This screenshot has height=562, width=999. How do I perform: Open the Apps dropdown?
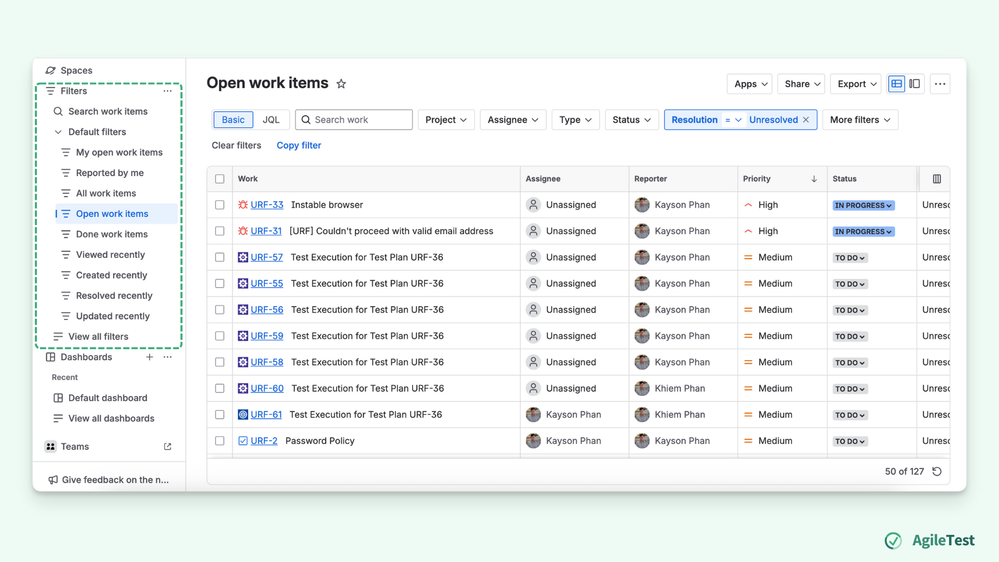[x=750, y=83]
